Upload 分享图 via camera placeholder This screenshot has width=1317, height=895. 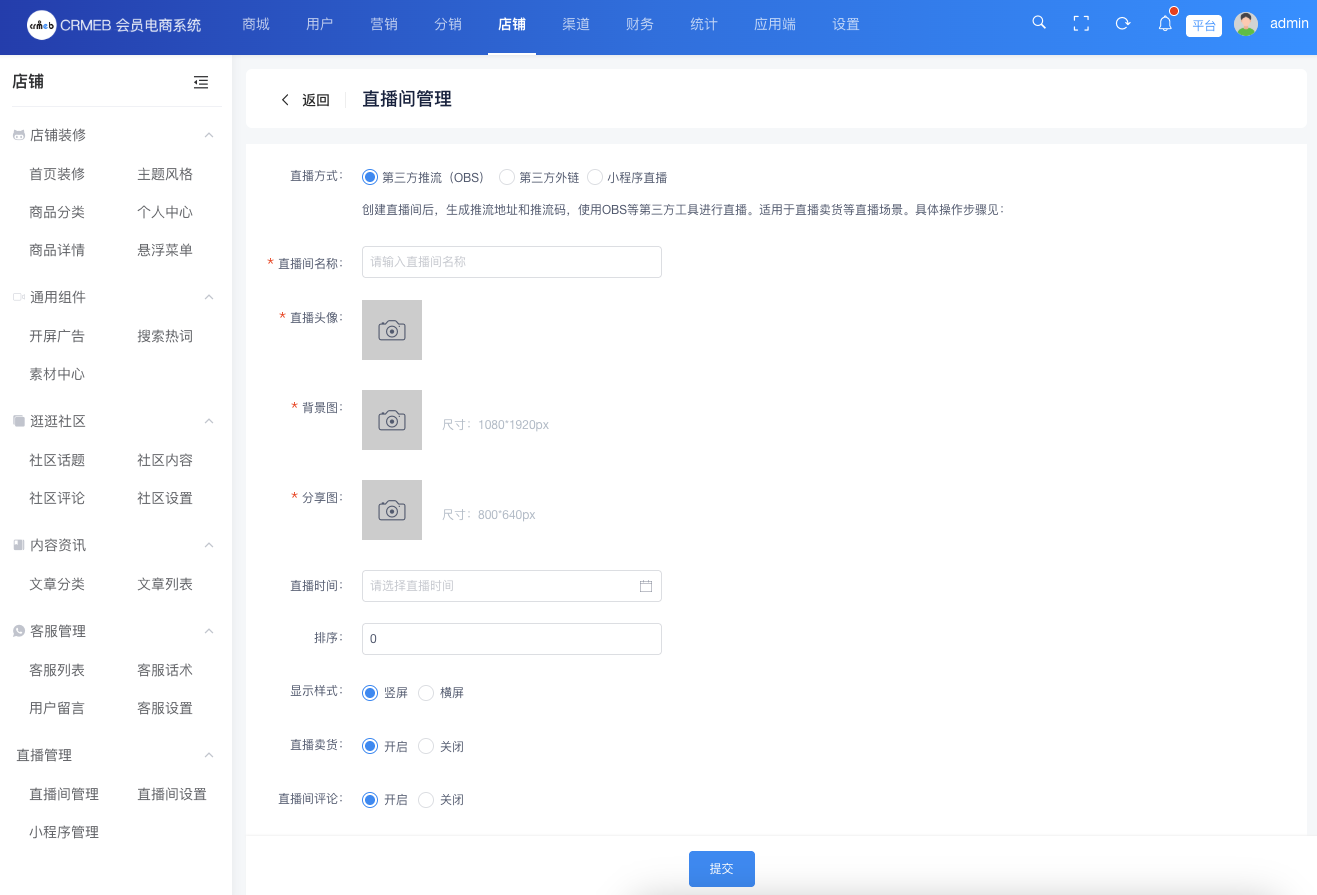coord(392,510)
